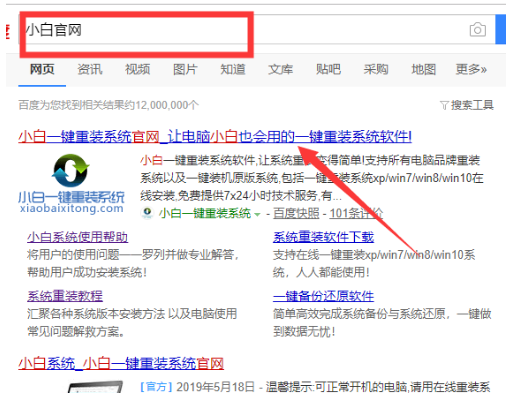
Task: Click the blue search button at right edge
Action: click(501, 29)
